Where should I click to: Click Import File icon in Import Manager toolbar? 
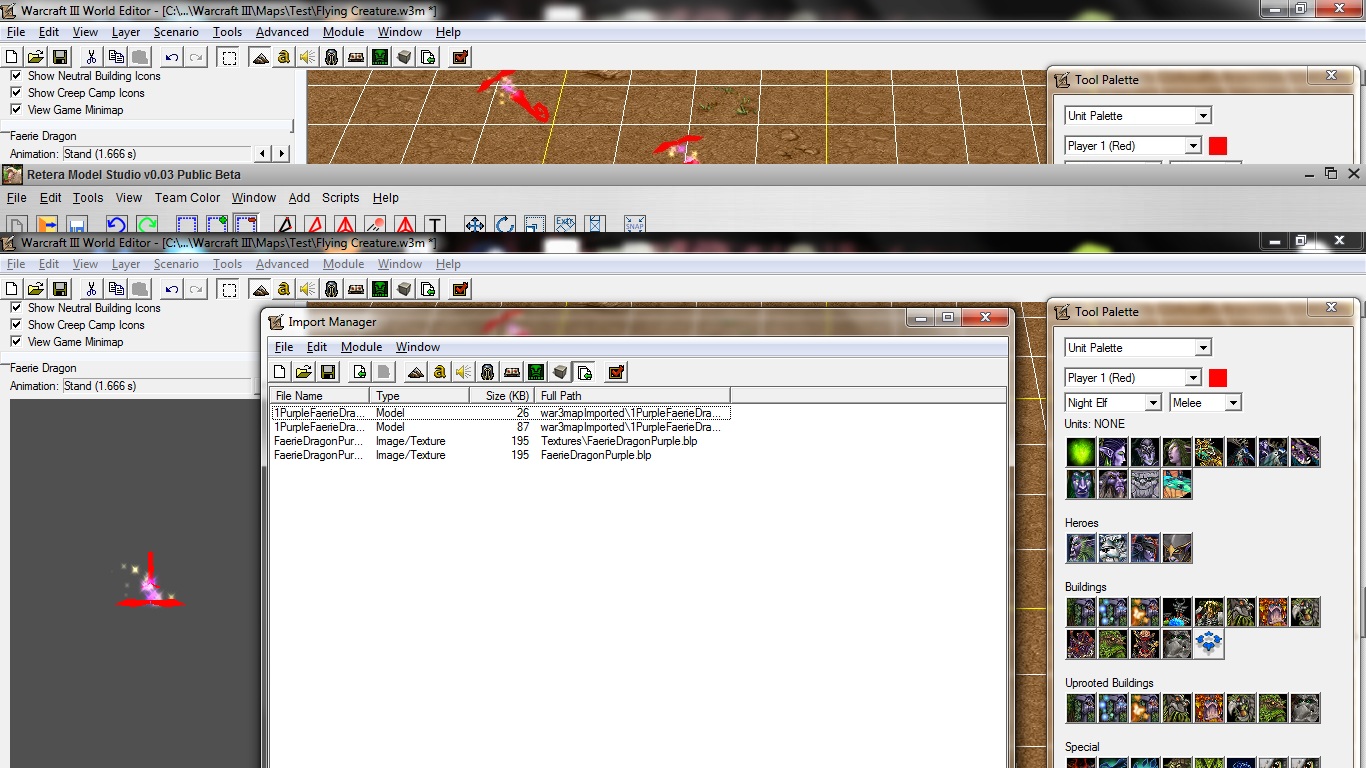point(358,372)
